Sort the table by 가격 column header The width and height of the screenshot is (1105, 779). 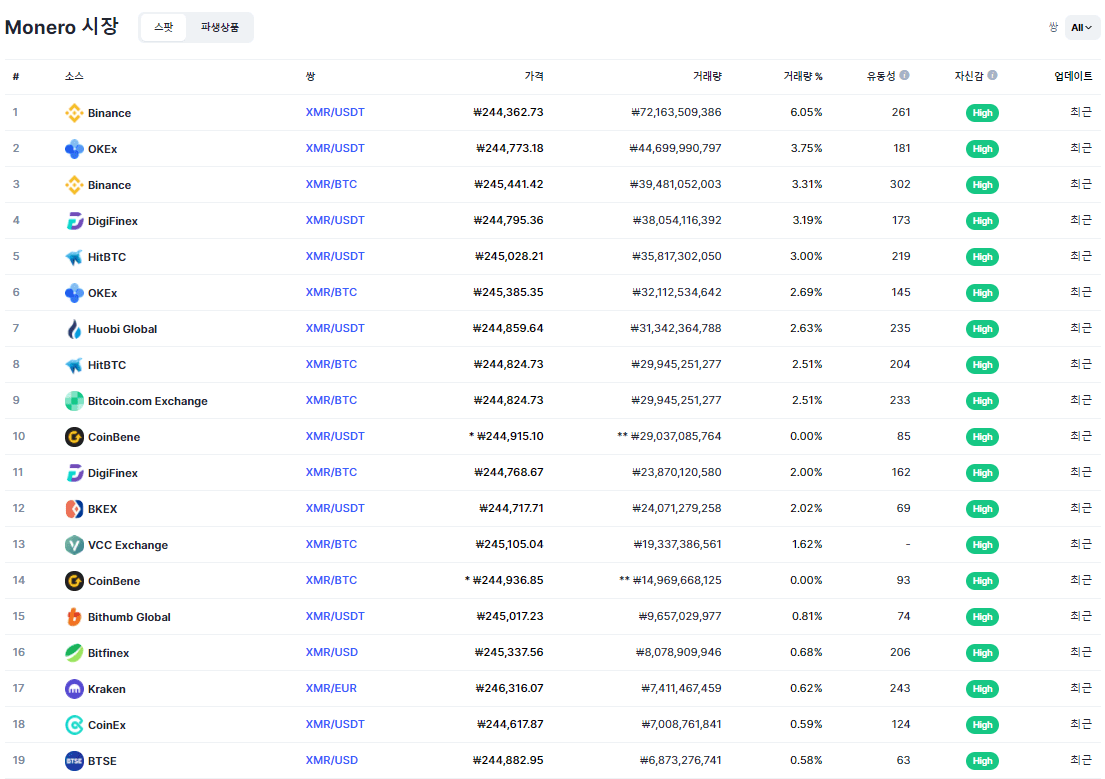[x=534, y=76]
